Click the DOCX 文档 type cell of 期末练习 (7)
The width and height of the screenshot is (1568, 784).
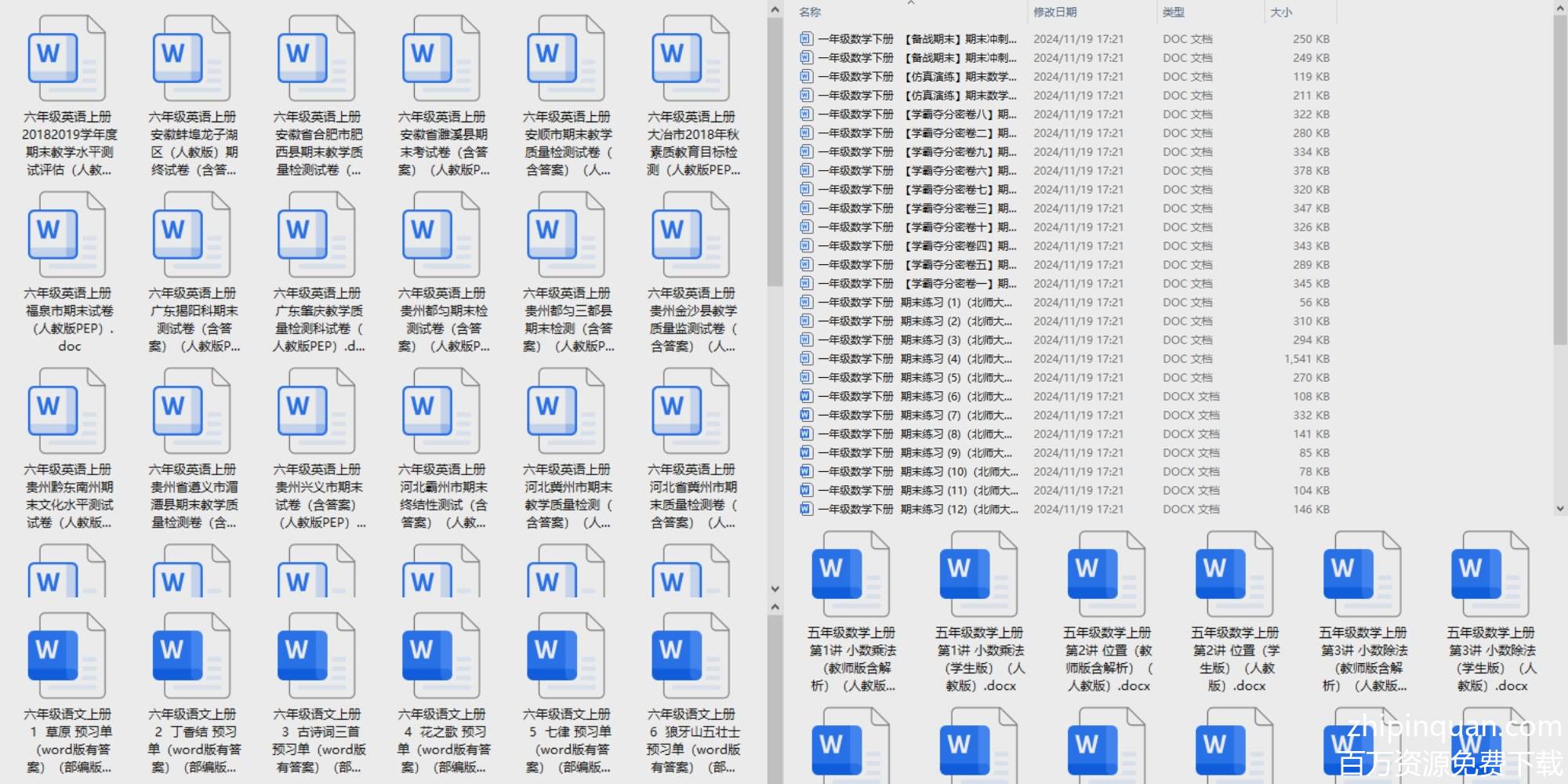tap(1191, 415)
